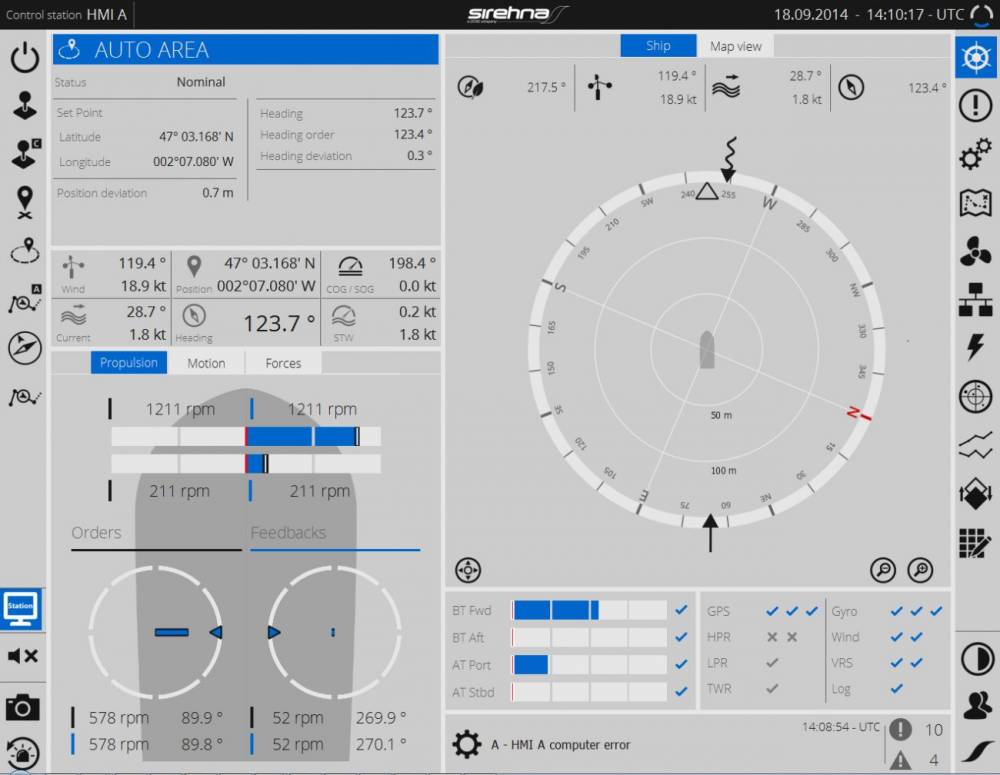Toggle the TWR status check

pos(772,689)
